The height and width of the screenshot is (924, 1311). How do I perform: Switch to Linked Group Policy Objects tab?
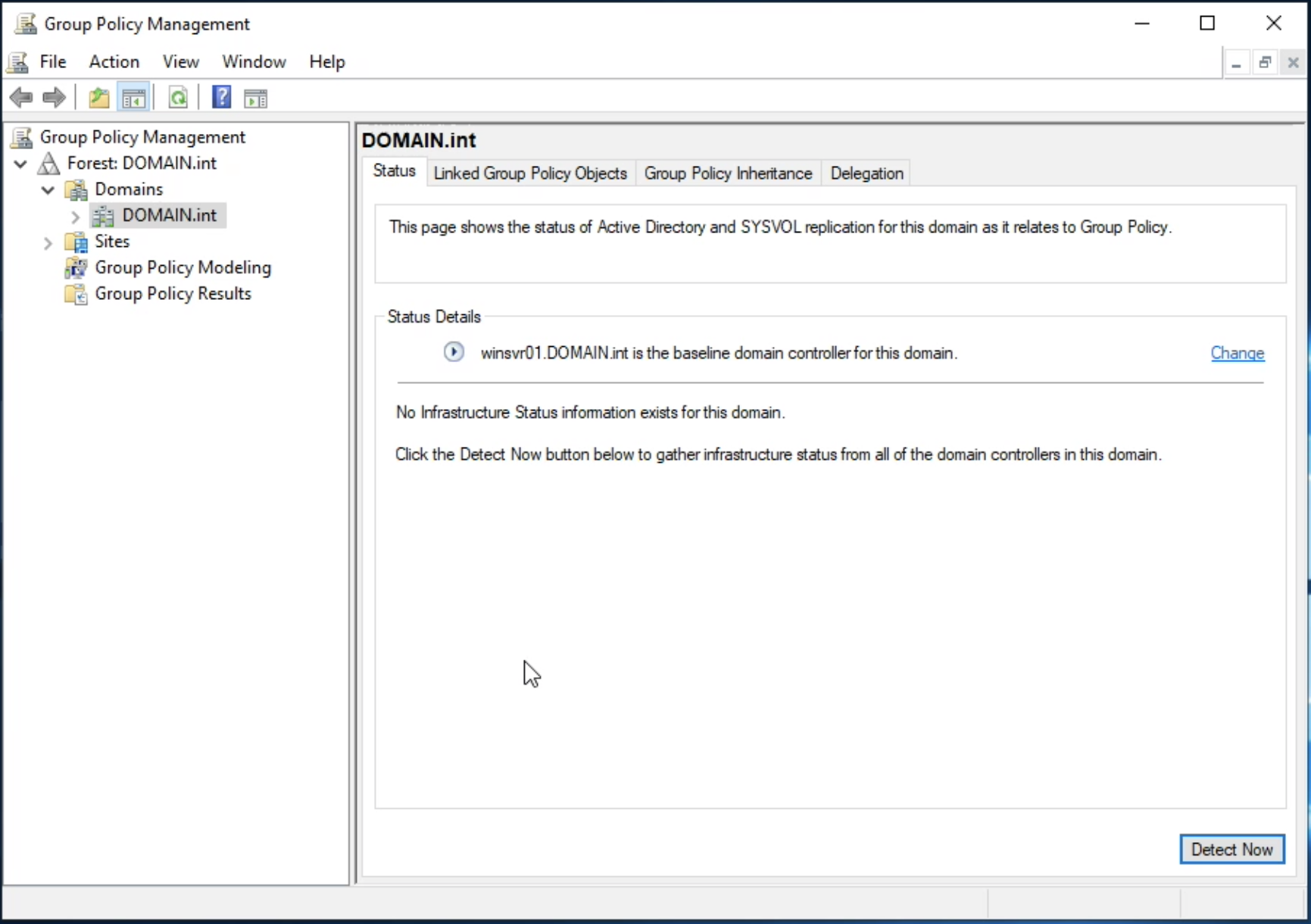tap(530, 173)
